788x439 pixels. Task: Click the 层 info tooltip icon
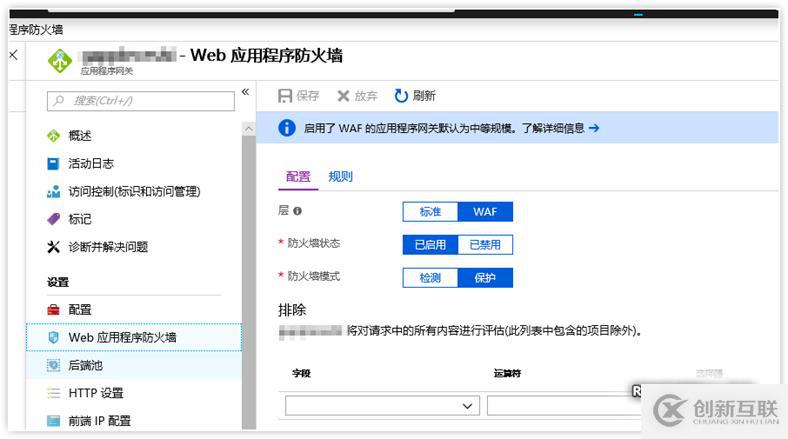tap(298, 211)
